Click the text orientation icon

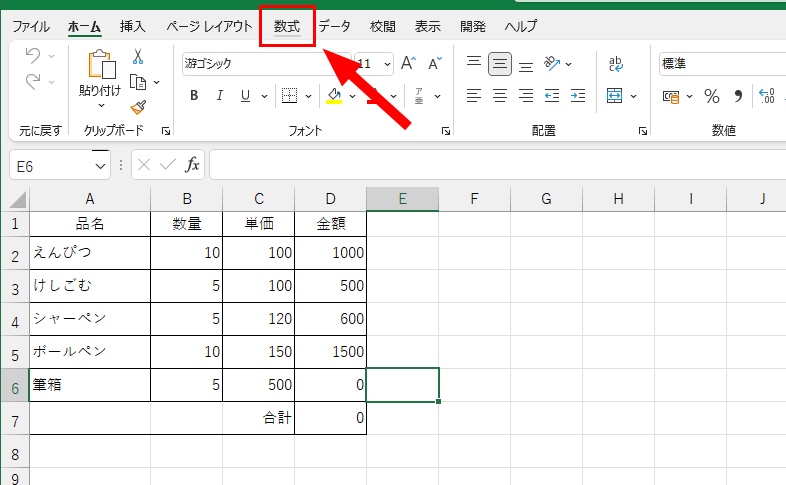[x=552, y=63]
